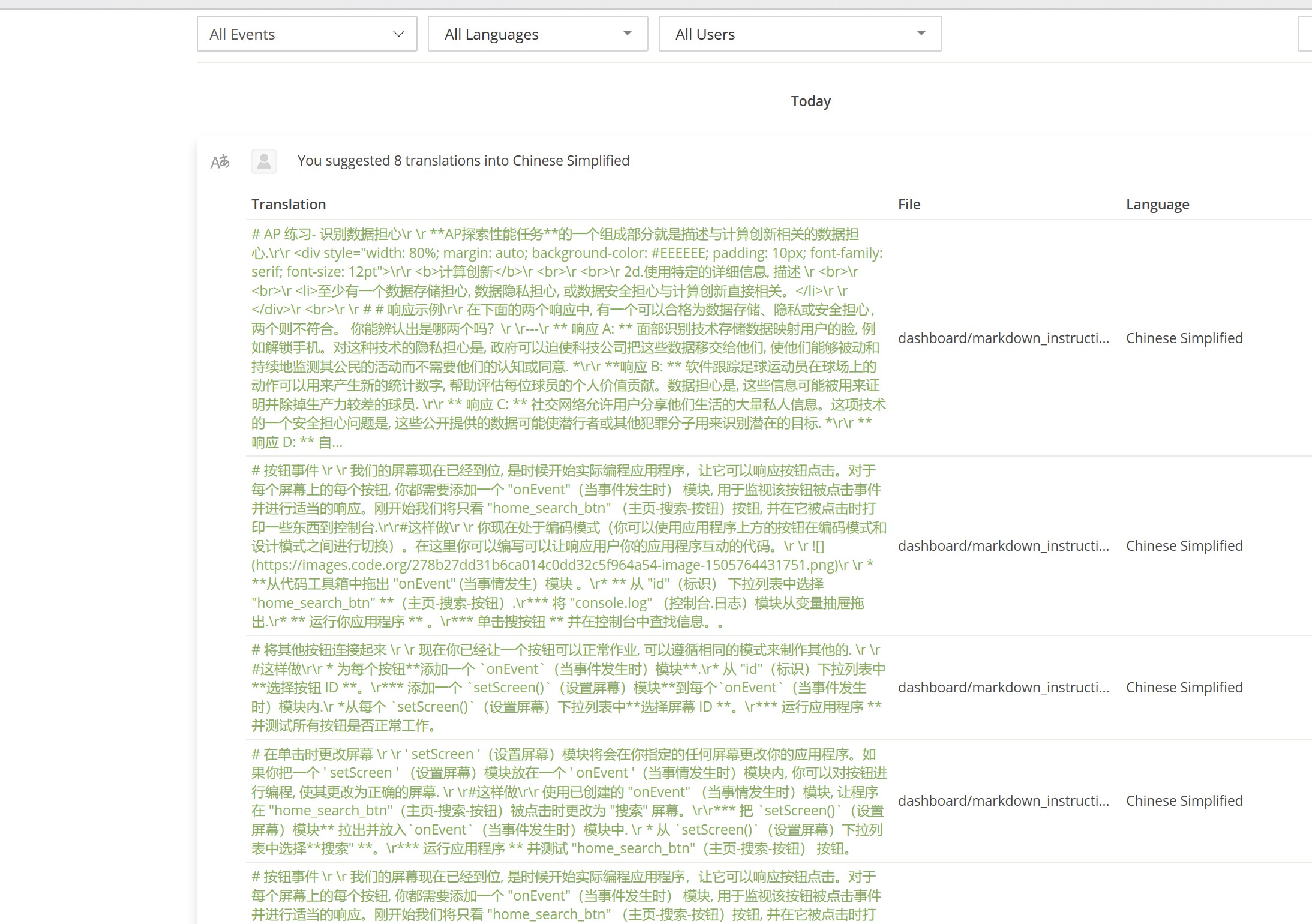The width and height of the screenshot is (1312, 924).
Task: Click the '8 translations into Chinese Simplified' summary
Action: (x=463, y=161)
